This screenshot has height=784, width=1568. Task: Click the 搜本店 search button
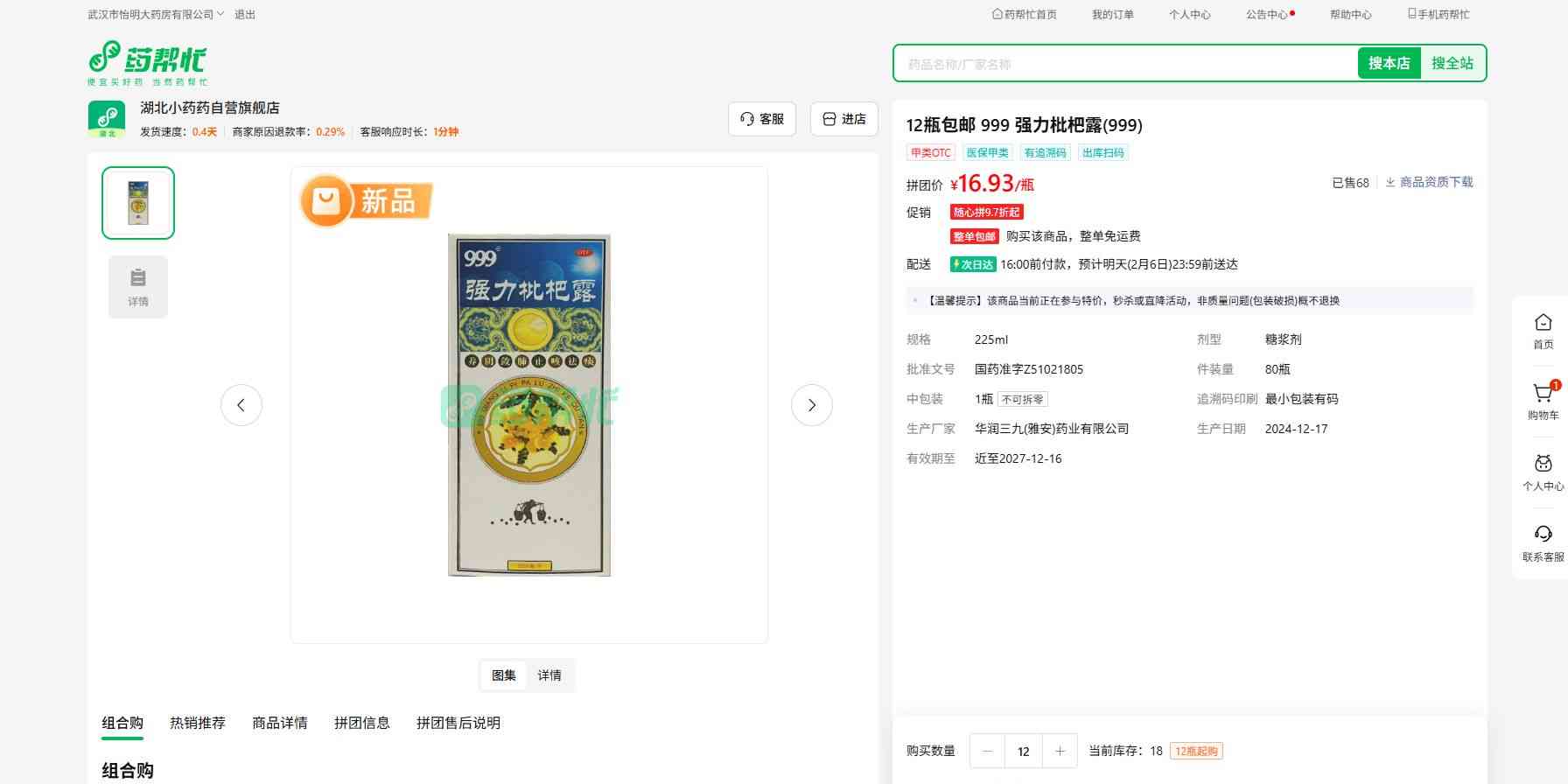point(1389,63)
